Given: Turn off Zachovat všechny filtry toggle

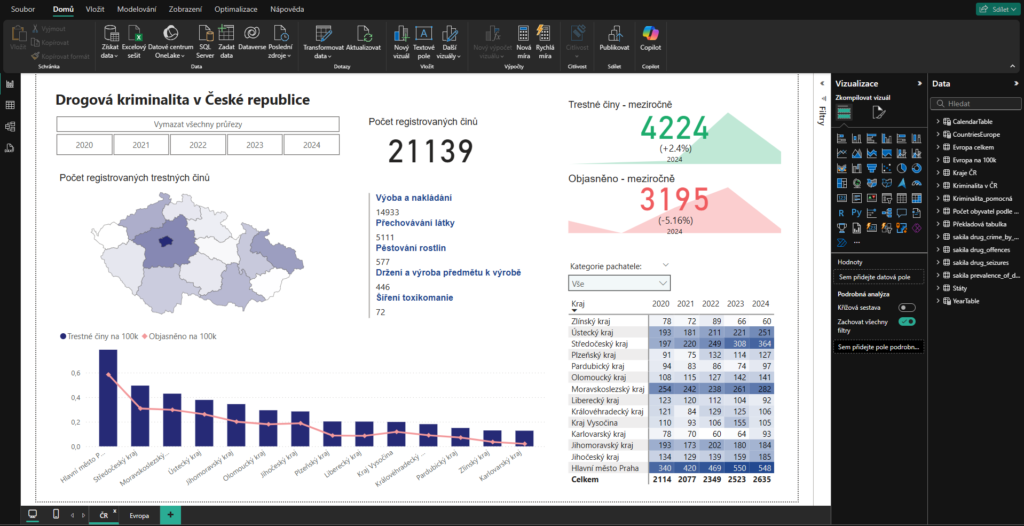Looking at the screenshot, I should tap(907, 322).
